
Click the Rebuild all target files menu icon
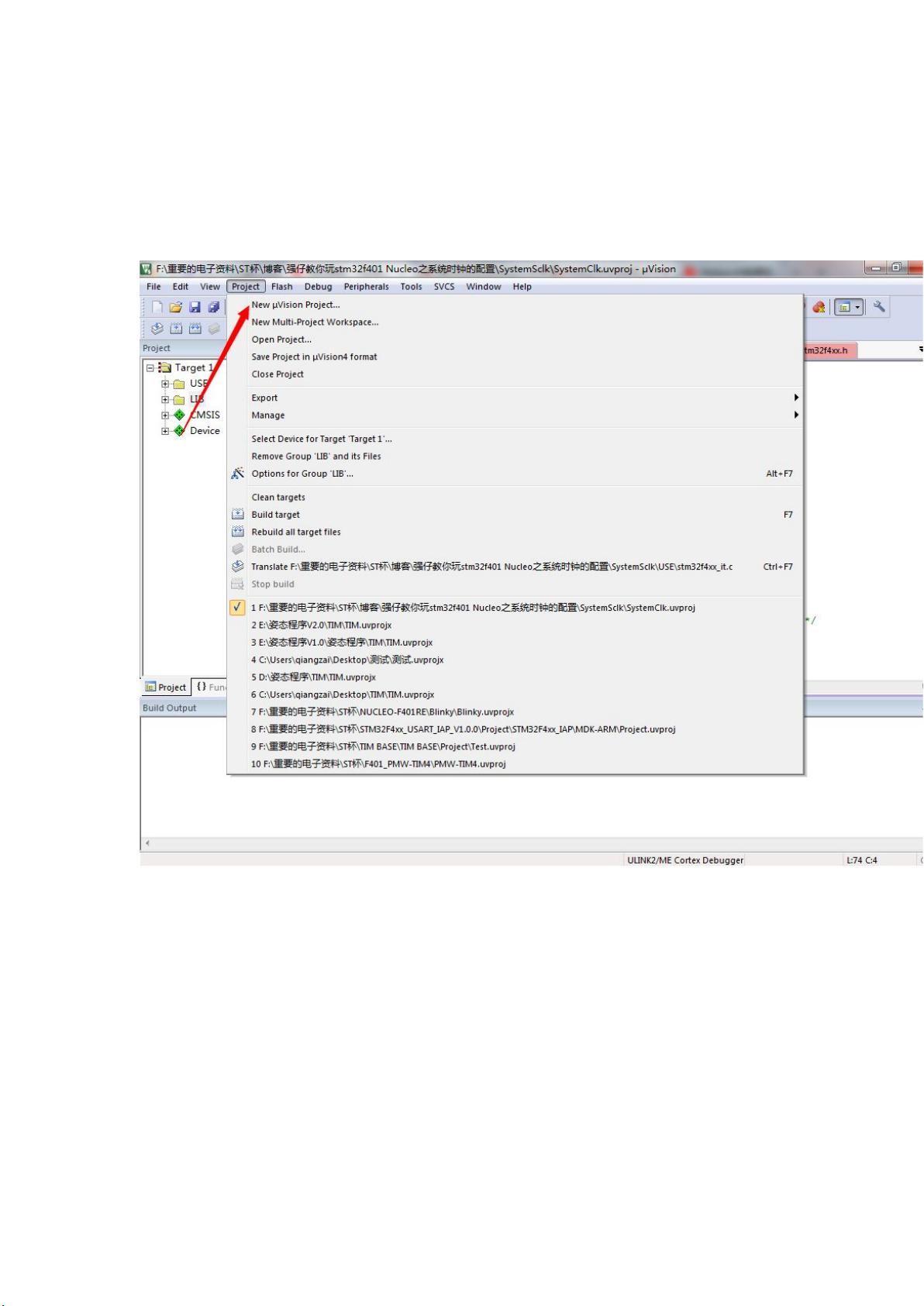click(x=238, y=532)
